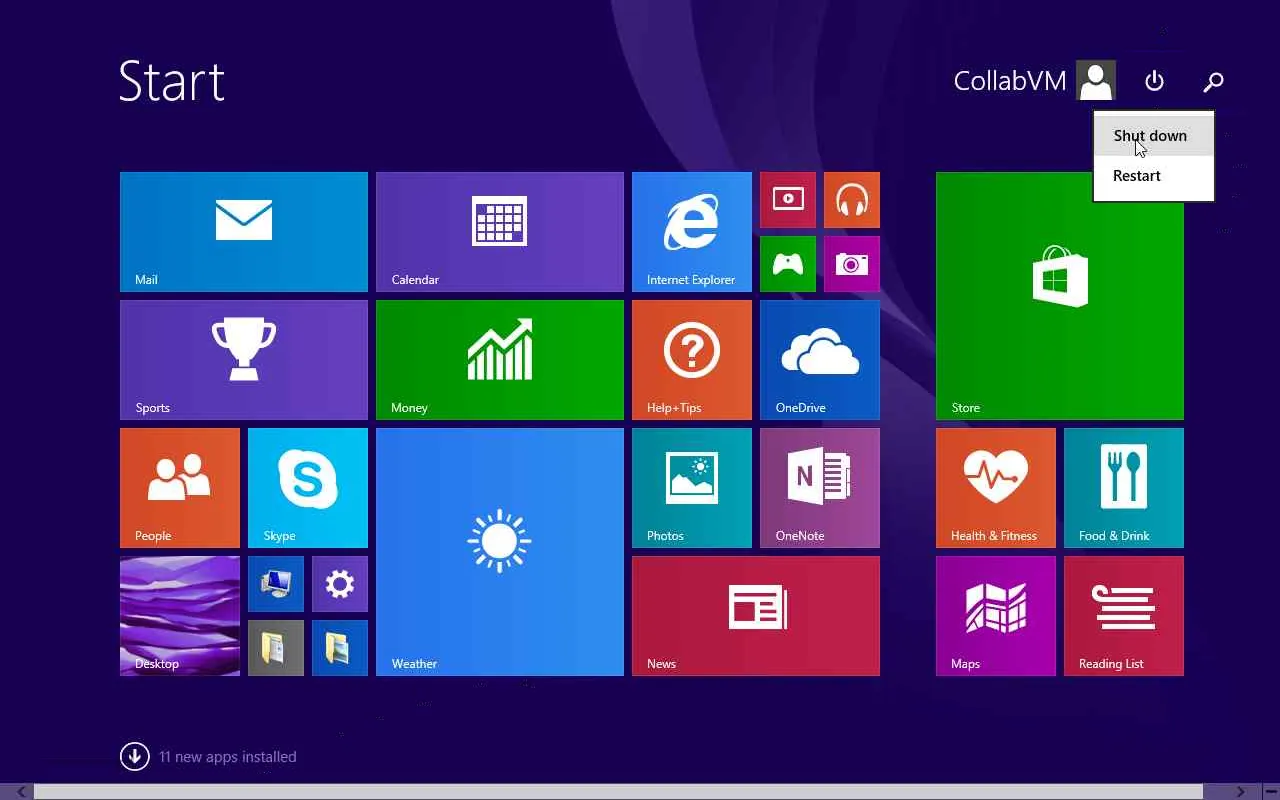Launch the Calendar tile
The height and width of the screenshot is (800, 1280).
click(x=500, y=232)
